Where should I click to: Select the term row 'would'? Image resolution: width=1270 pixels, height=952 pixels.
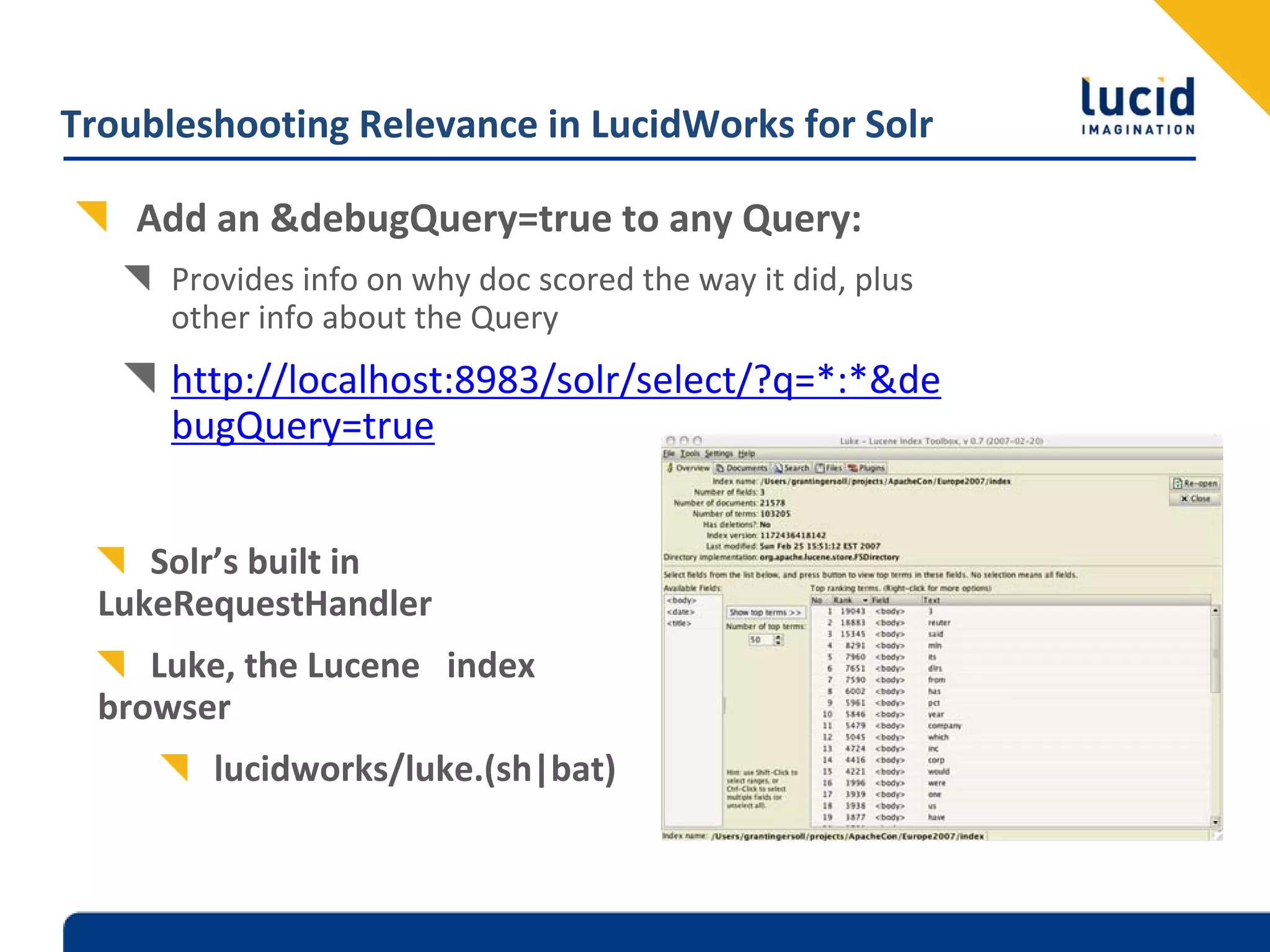(1011, 772)
